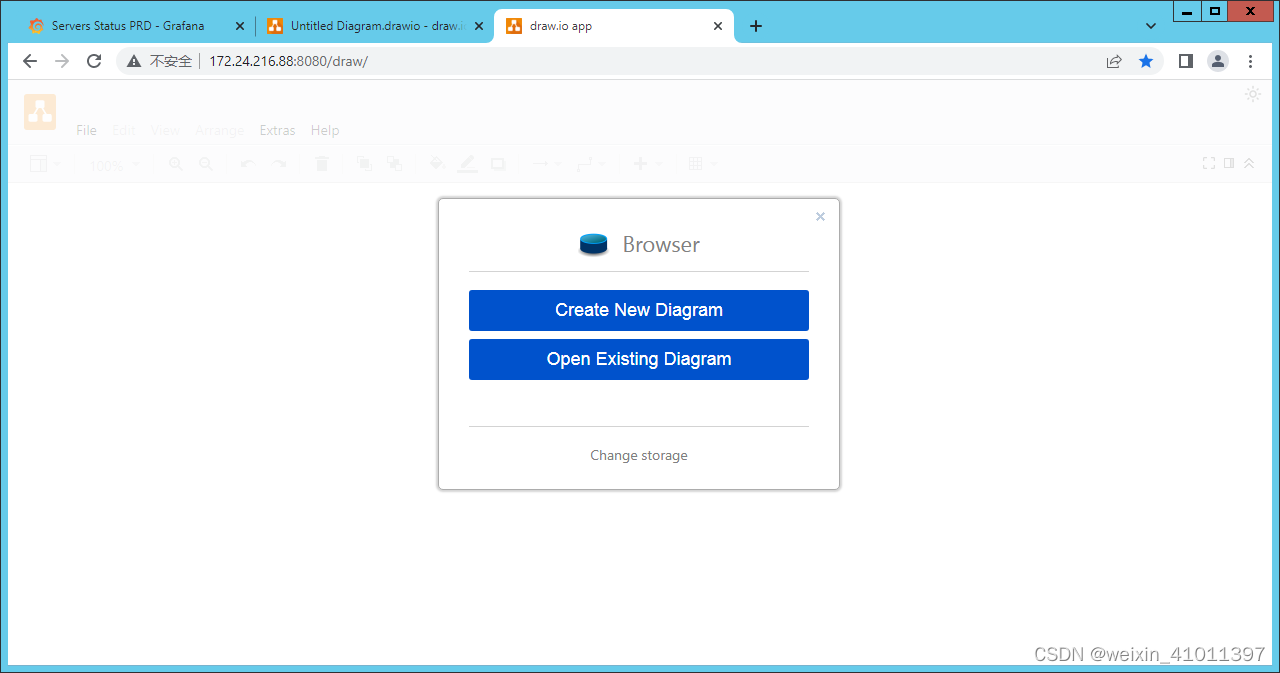Viewport: 1280px width, 673px height.
Task: Click the Open Existing Diagram button
Action: point(639,359)
